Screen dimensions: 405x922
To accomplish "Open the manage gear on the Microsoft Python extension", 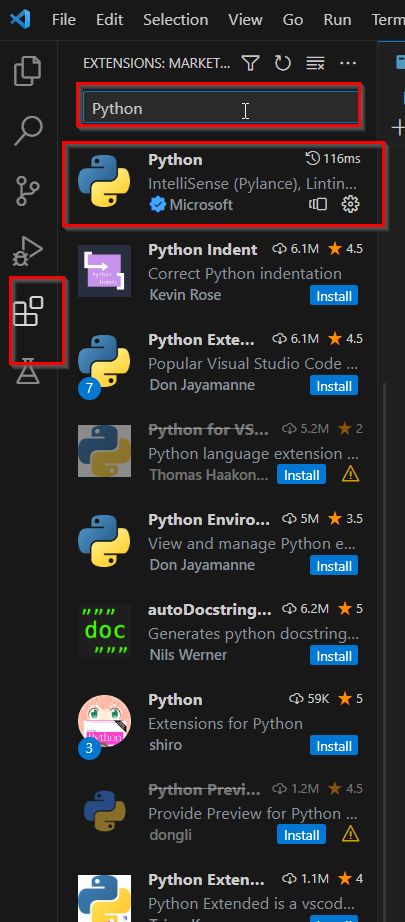I will (x=350, y=204).
